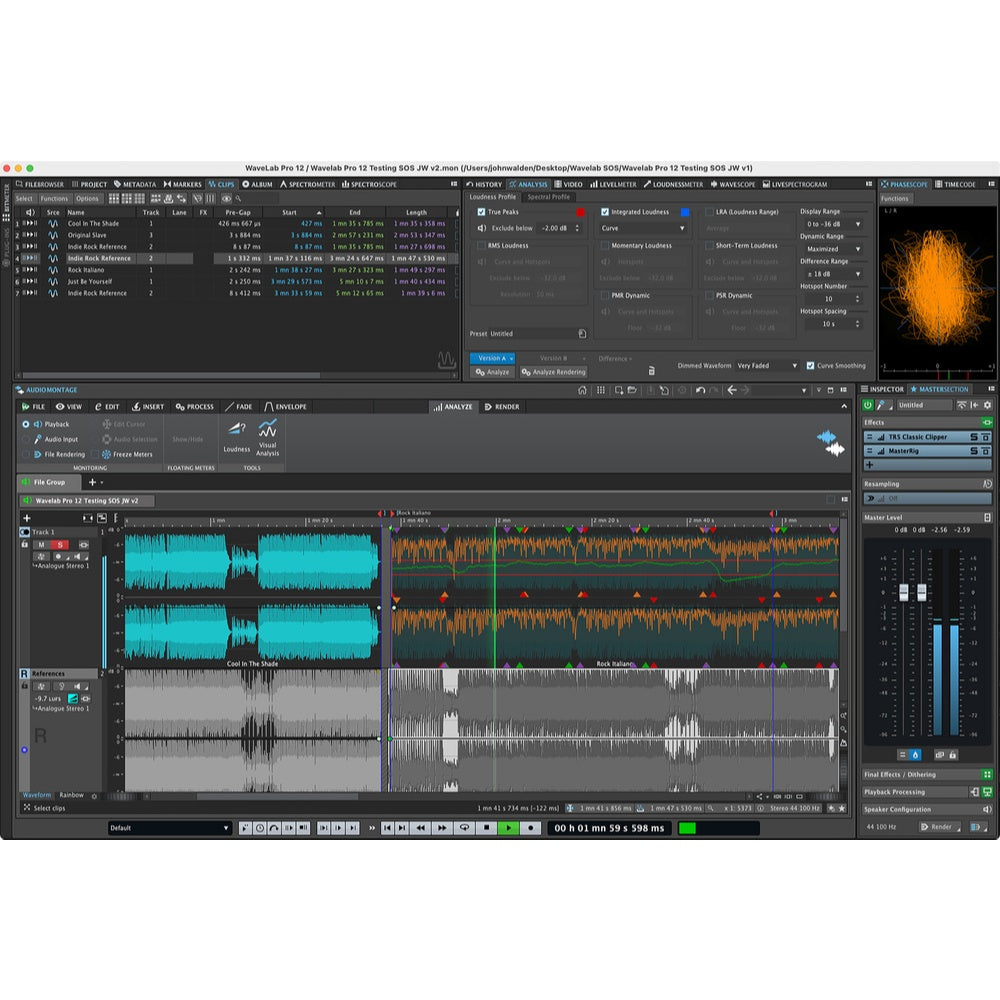Select the Spectrometer panel icon
This screenshot has height=1000, width=1000.
point(309,184)
